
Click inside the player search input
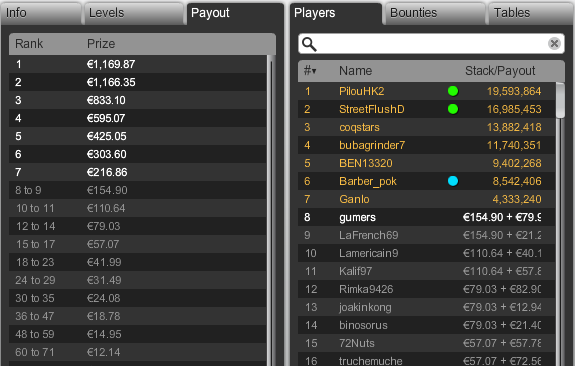(x=432, y=44)
